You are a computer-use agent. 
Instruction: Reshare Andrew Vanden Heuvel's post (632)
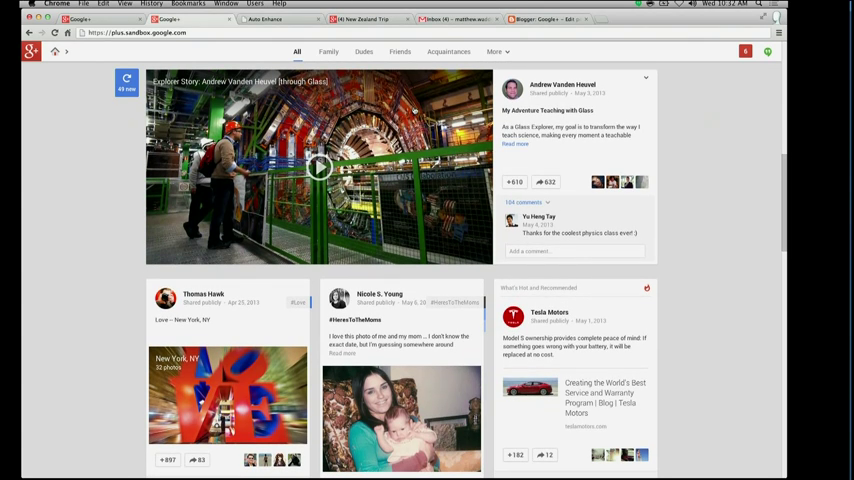point(545,182)
